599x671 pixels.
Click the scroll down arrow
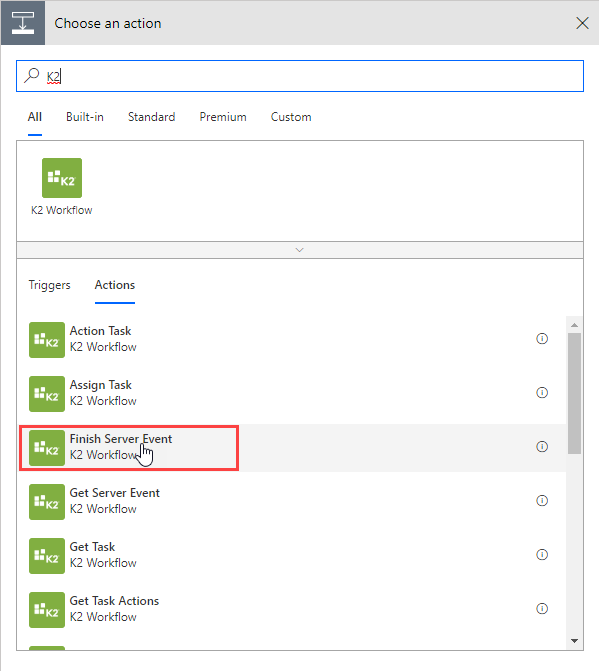(x=574, y=641)
